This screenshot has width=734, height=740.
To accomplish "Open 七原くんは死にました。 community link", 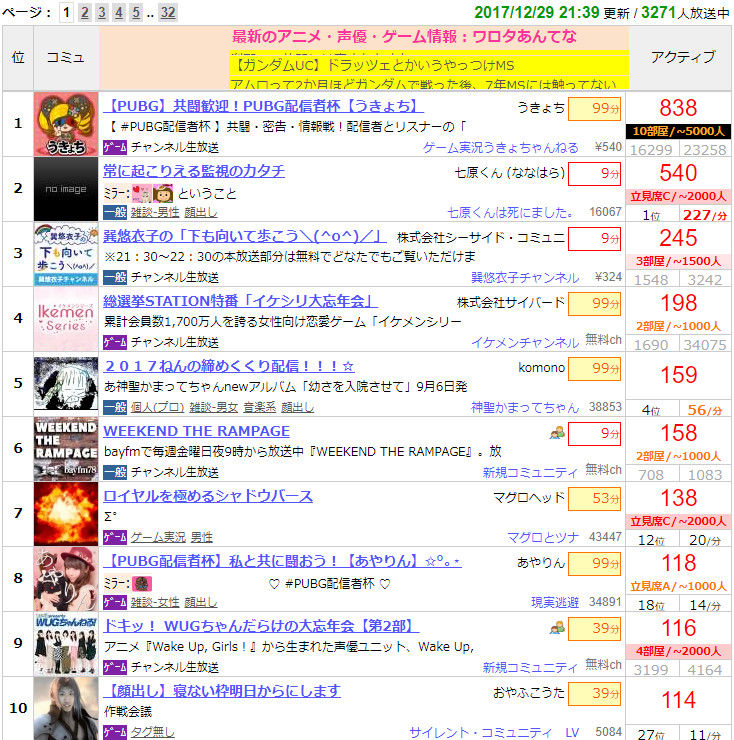I will (x=510, y=213).
